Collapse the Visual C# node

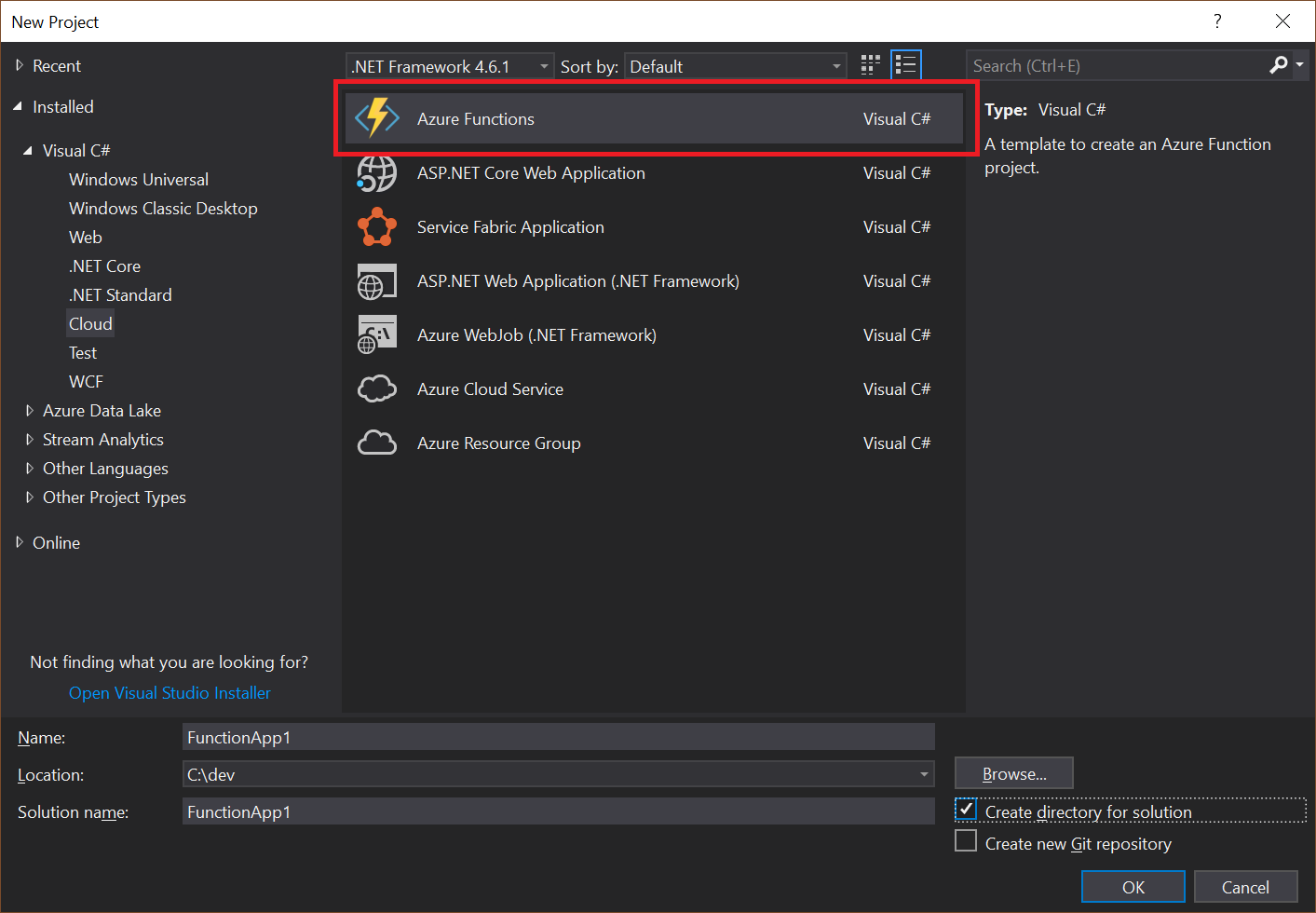pos(28,150)
